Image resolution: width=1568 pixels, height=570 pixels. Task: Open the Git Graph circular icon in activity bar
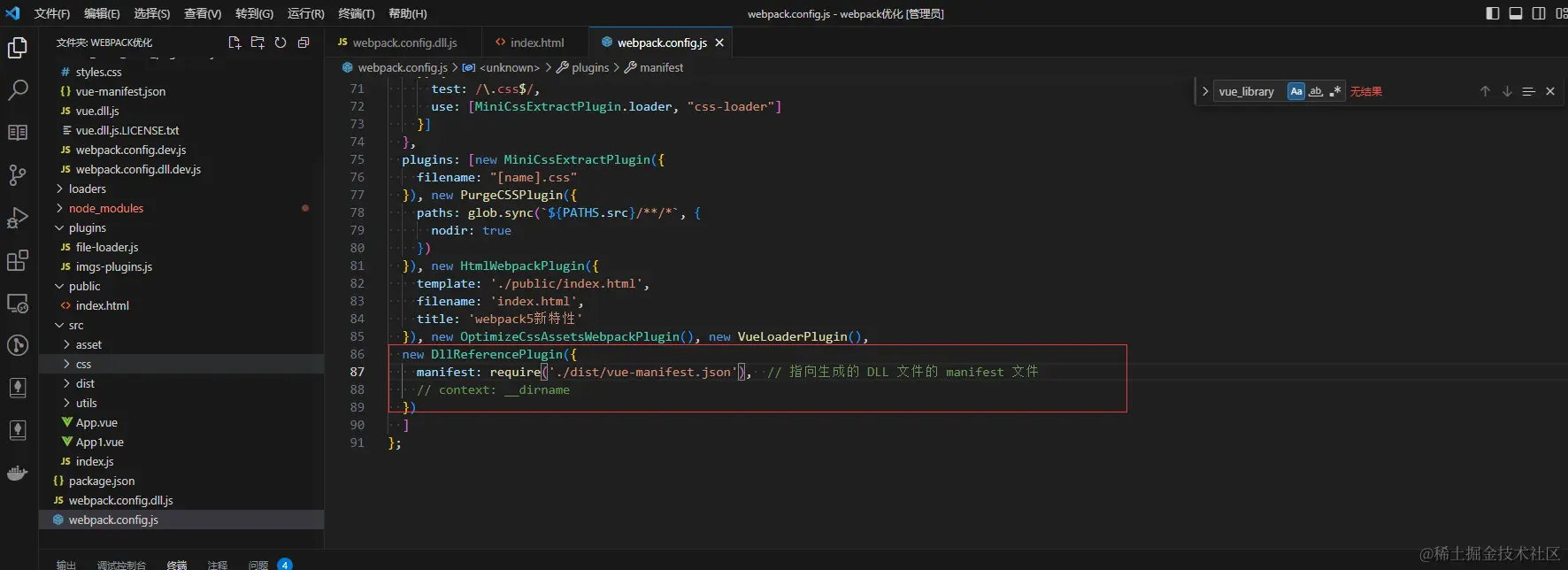pos(18,345)
